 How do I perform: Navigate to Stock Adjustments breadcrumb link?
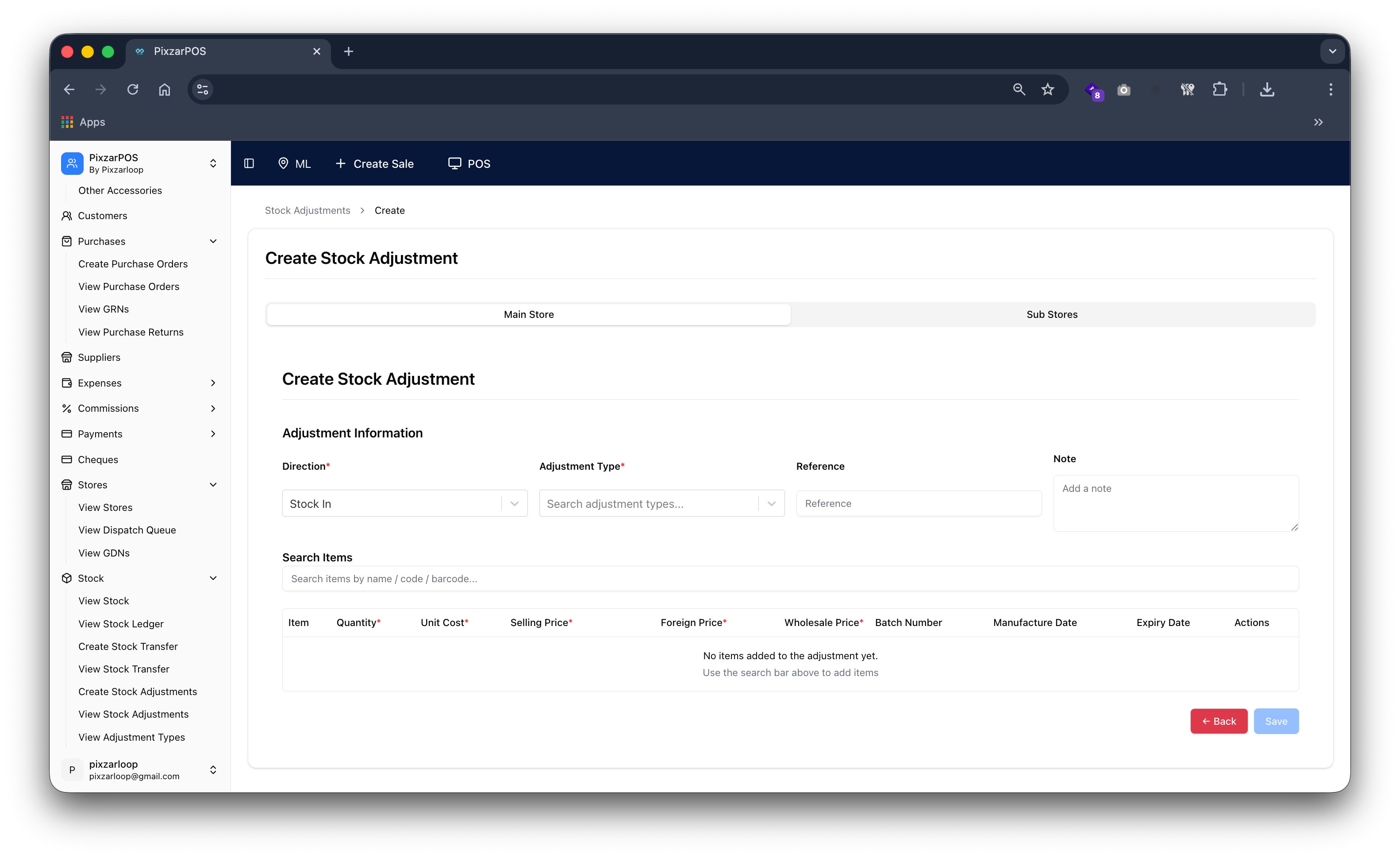coord(308,210)
